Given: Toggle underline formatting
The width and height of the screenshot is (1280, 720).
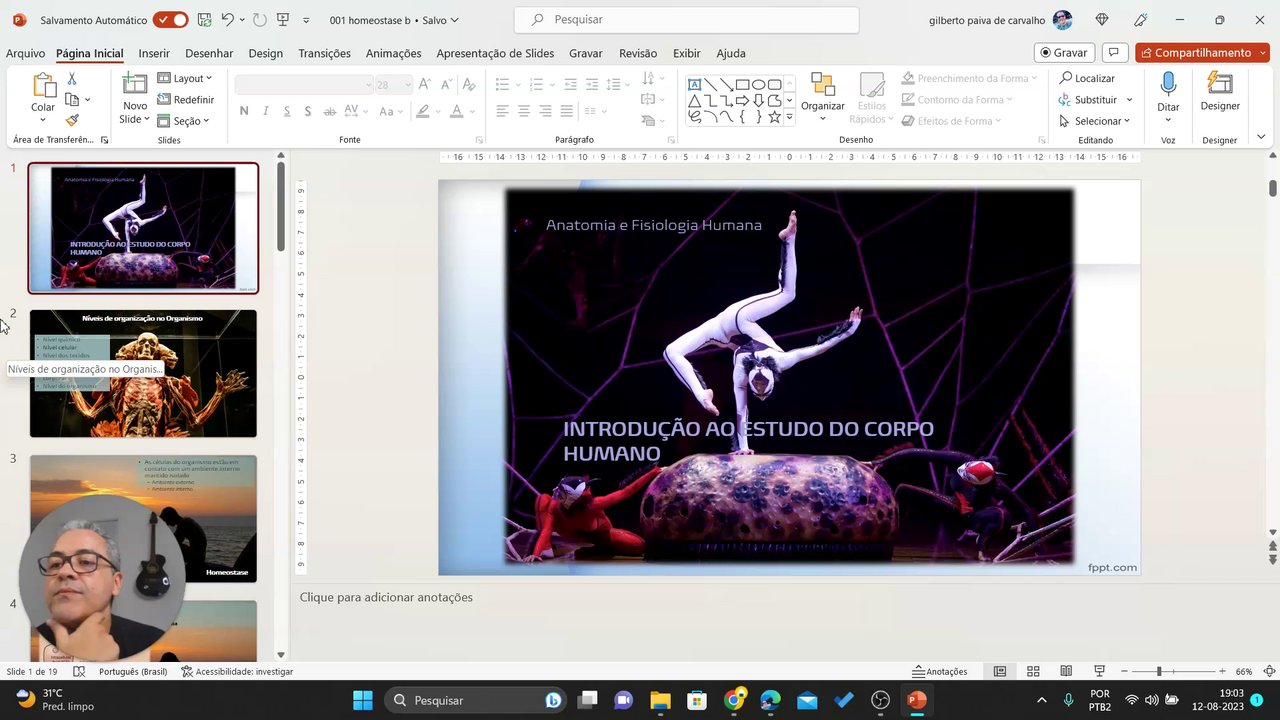Looking at the screenshot, I should (287, 111).
